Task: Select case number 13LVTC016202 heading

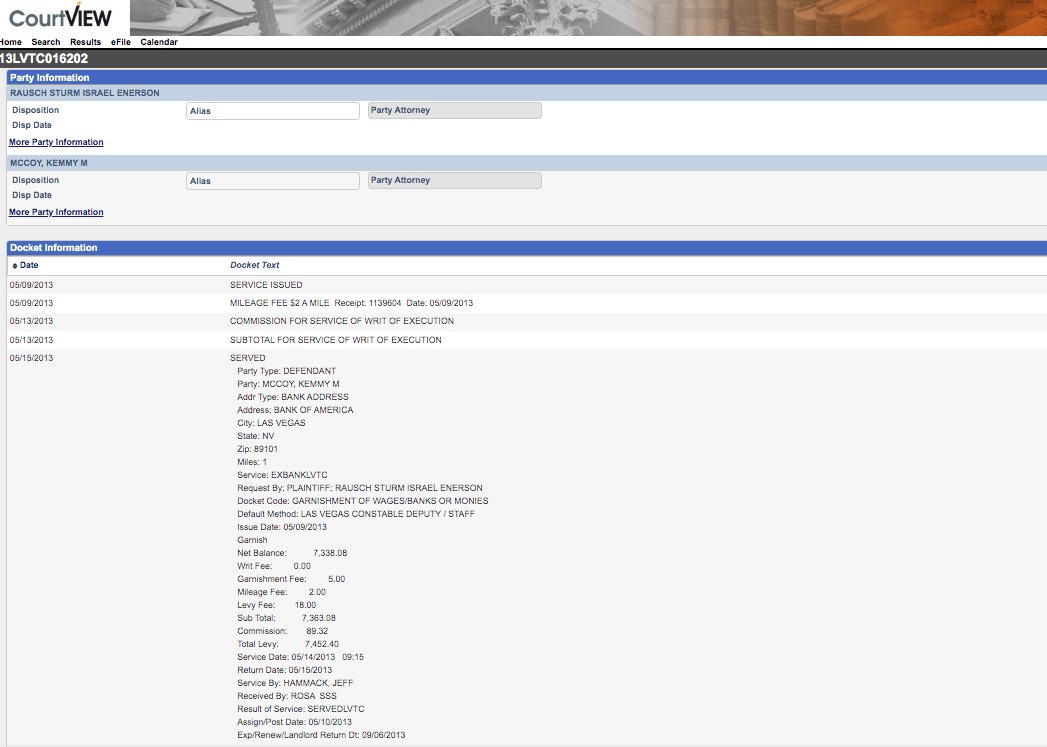Action: pos(44,59)
